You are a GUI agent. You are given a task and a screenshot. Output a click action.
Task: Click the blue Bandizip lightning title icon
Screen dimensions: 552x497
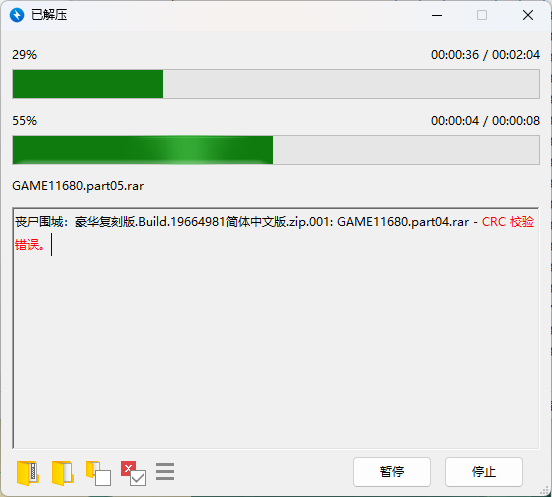(x=17, y=15)
